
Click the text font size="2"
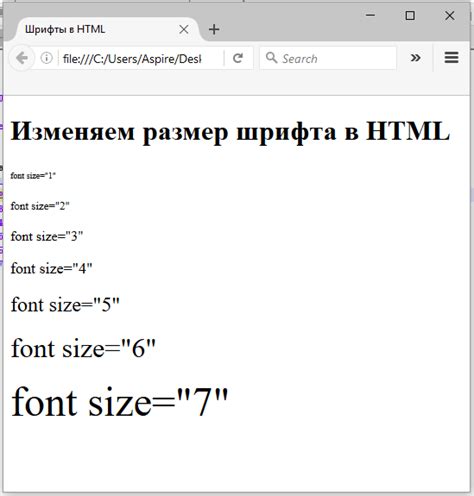pyautogui.click(x=40, y=206)
